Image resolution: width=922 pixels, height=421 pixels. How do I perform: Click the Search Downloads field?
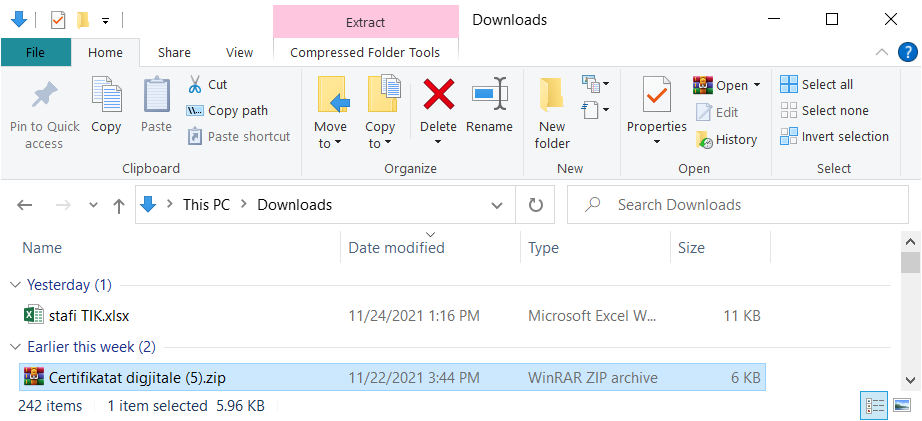click(738, 205)
